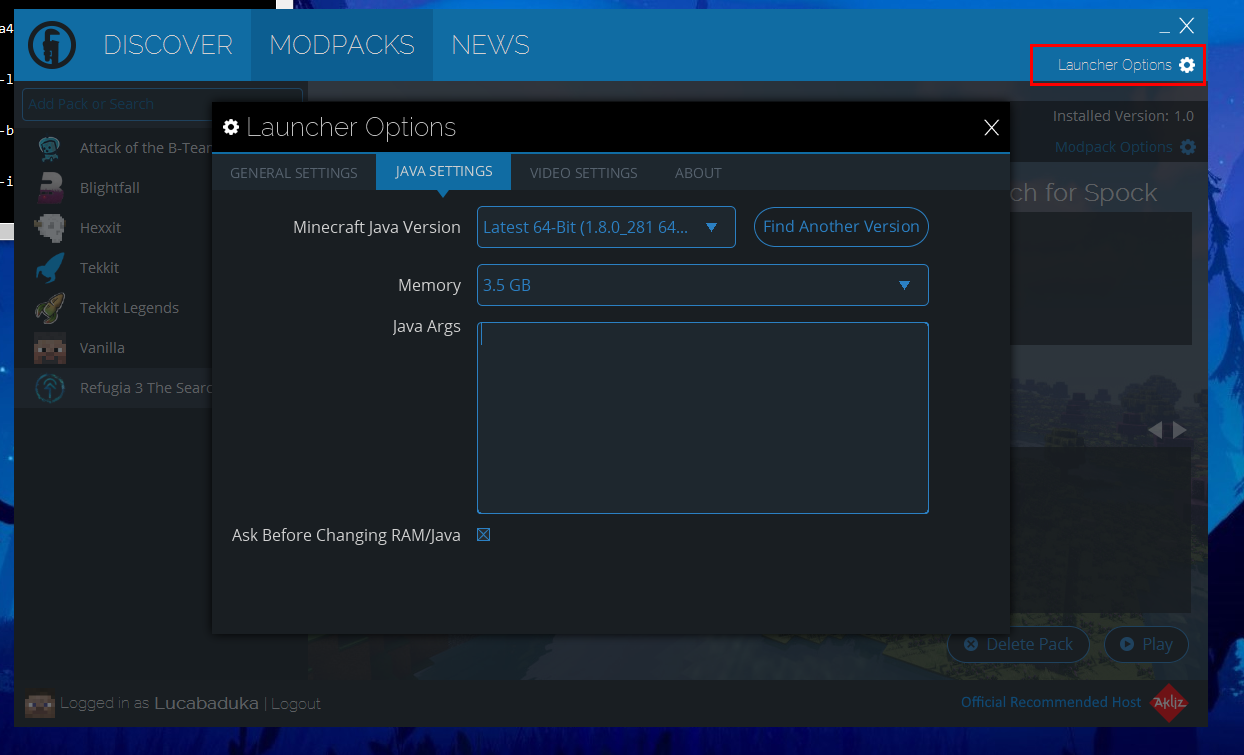The height and width of the screenshot is (755, 1244).
Task: Select the Hexxit skull icon
Action: [x=50, y=228]
